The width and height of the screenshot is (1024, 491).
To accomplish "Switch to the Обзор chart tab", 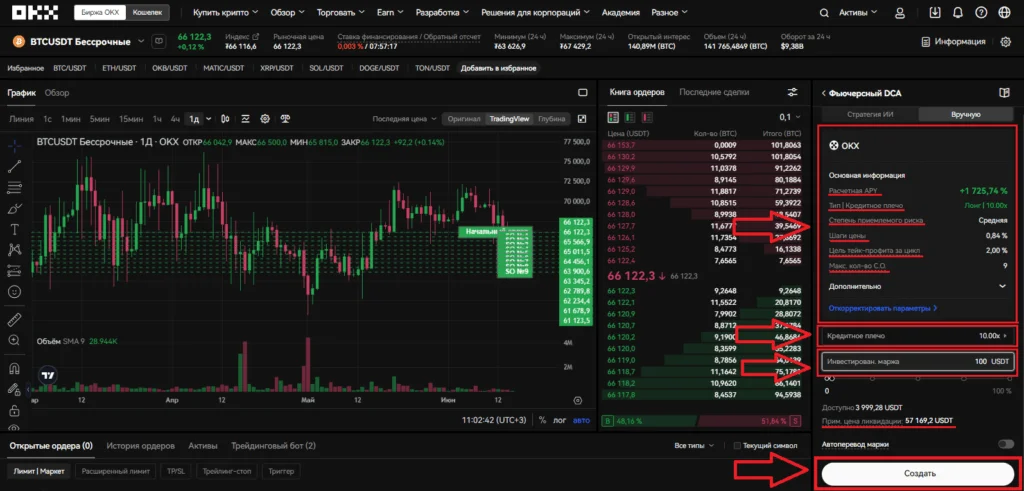I will 57,93.
